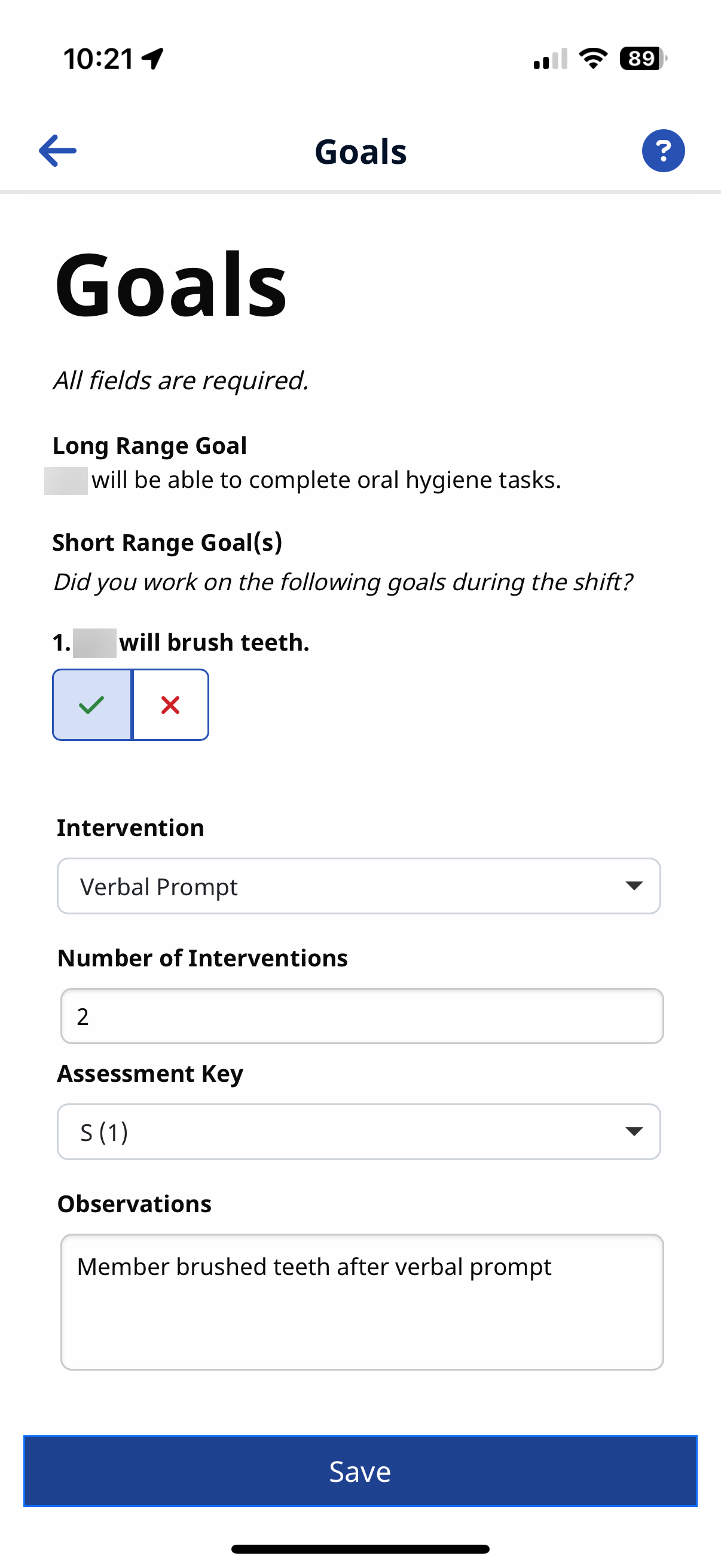This screenshot has width=721, height=1568.
Task: Click the Intervention dropdown arrow
Action: [x=633, y=886]
